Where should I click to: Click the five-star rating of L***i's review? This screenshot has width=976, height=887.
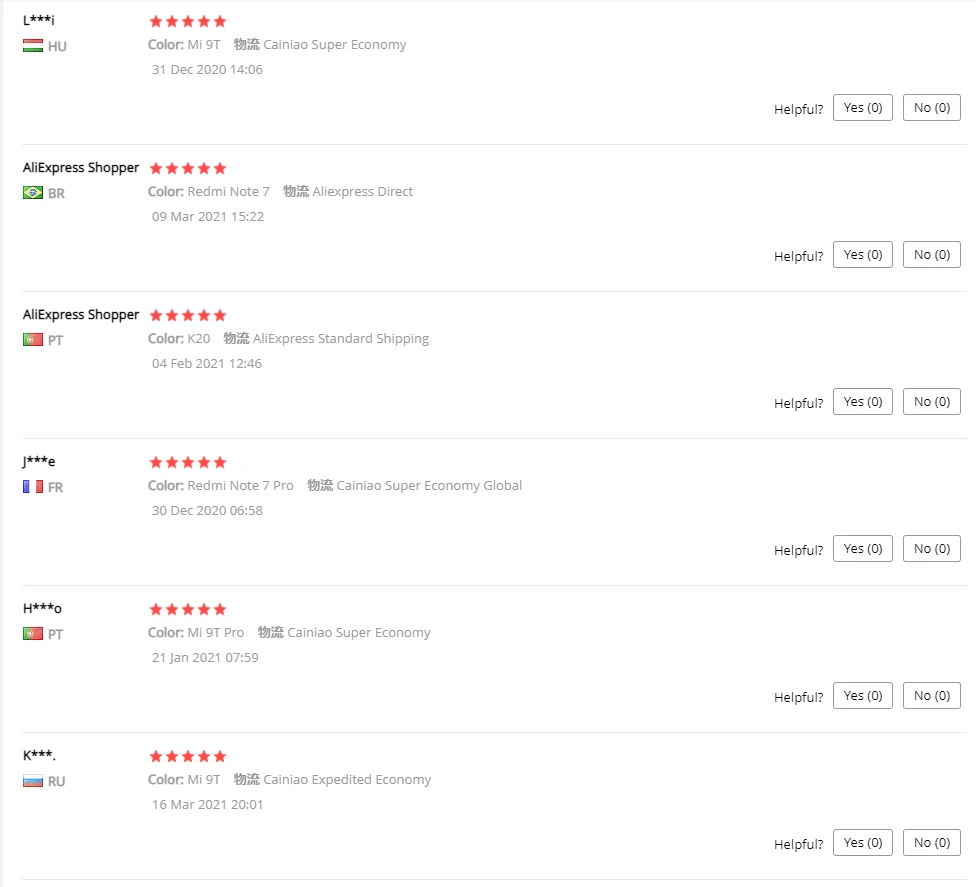188,22
